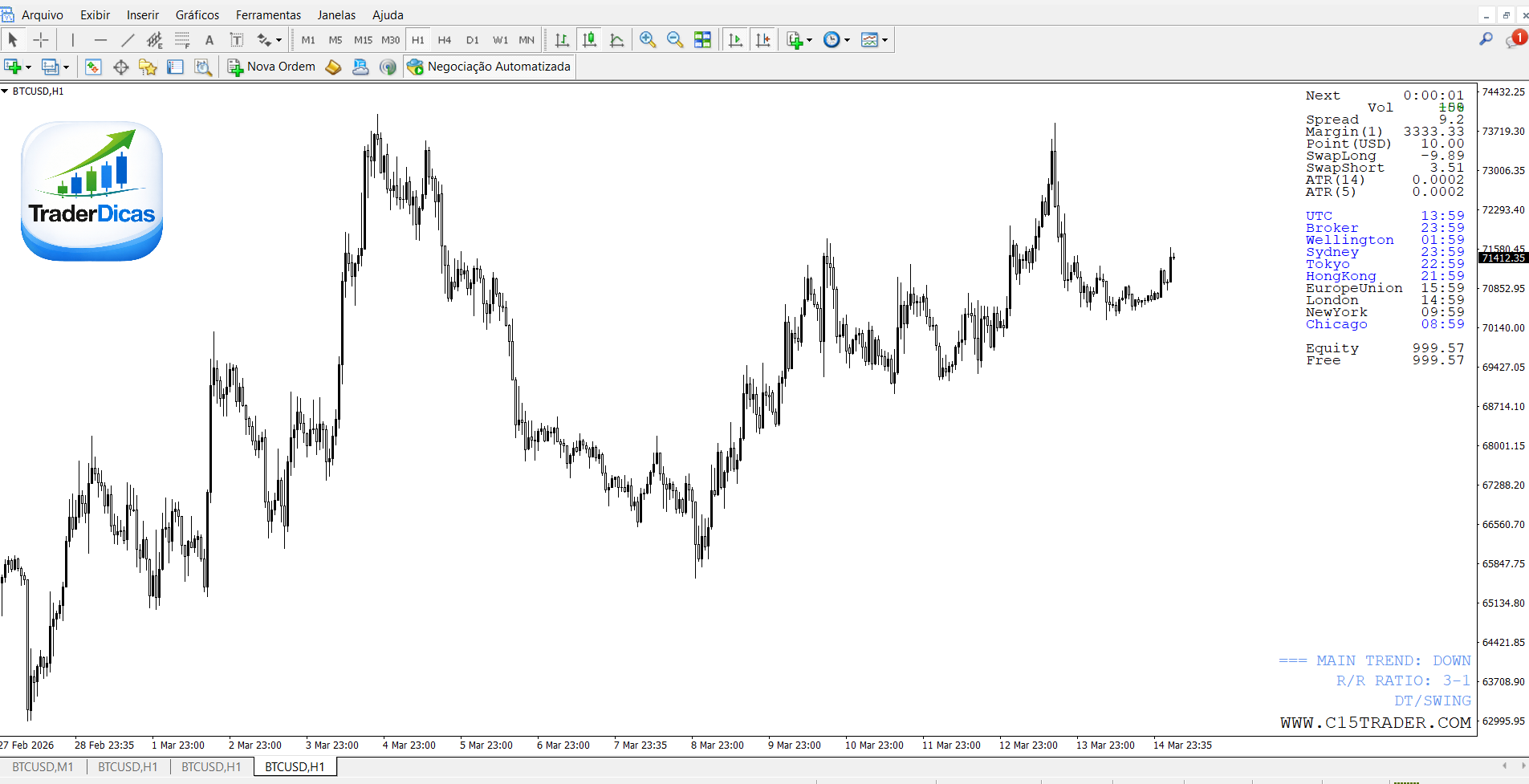Switch to the first BTCUSD,M1 tab

click(43, 767)
